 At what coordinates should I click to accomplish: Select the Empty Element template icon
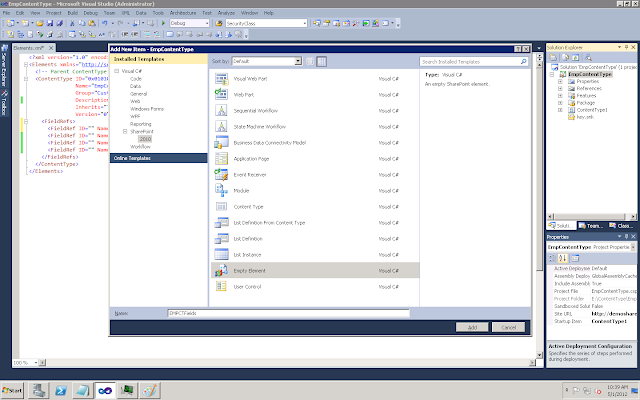[x=221, y=271]
